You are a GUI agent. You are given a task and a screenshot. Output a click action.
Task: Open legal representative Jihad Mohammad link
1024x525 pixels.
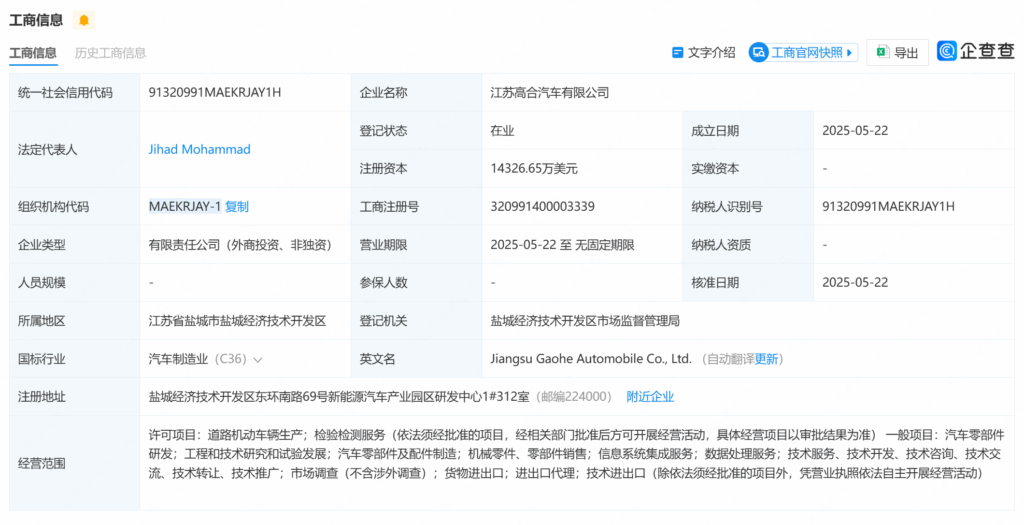(199, 149)
